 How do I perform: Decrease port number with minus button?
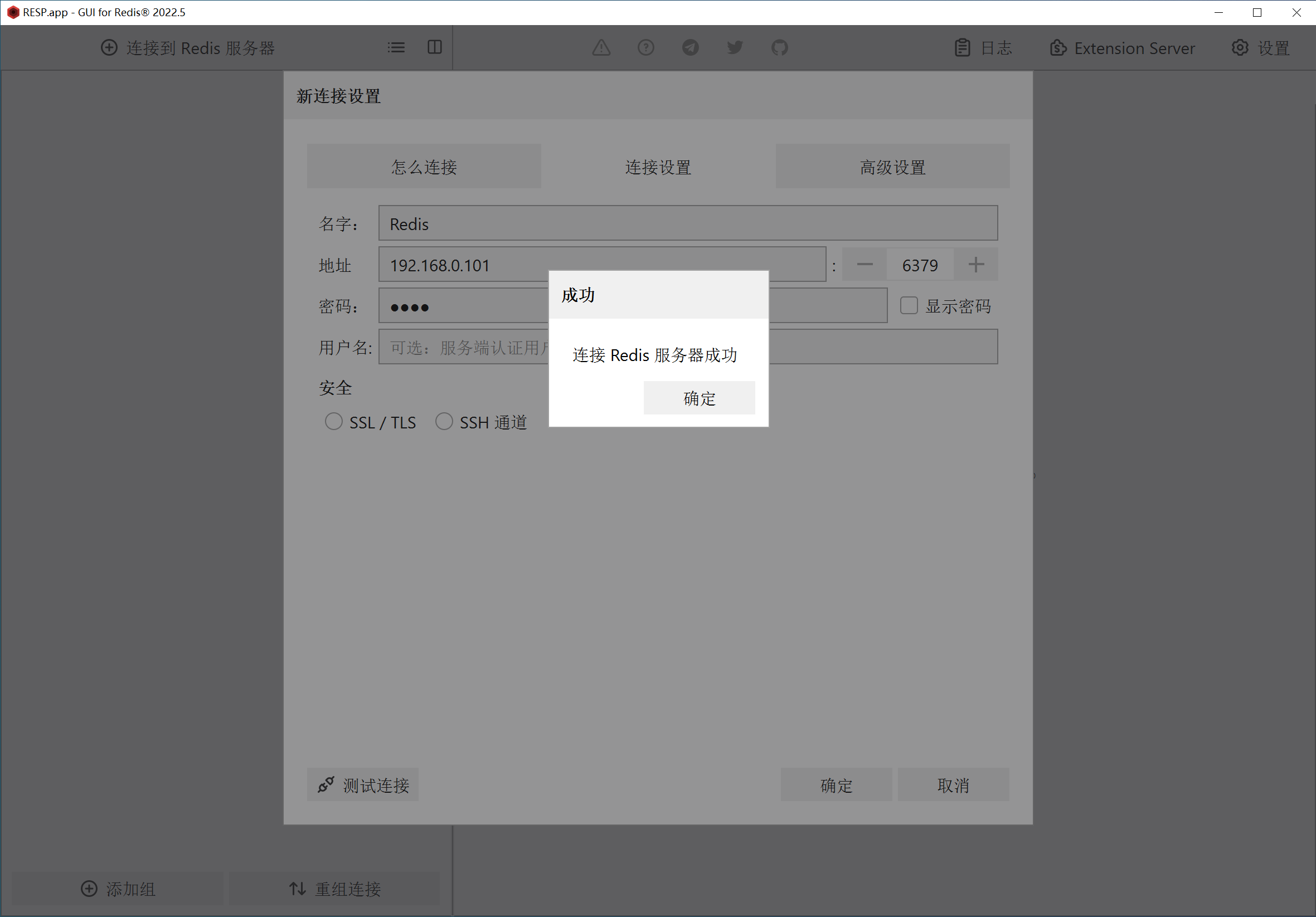(865, 265)
